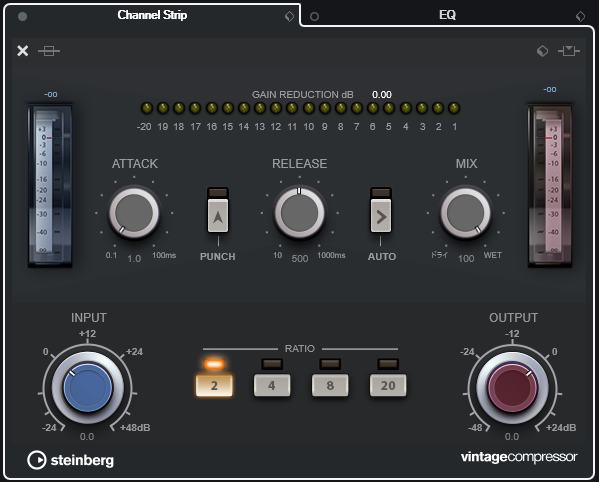Toggle the Channel Strip bypass circle
The height and width of the screenshot is (482, 599).
23,16
